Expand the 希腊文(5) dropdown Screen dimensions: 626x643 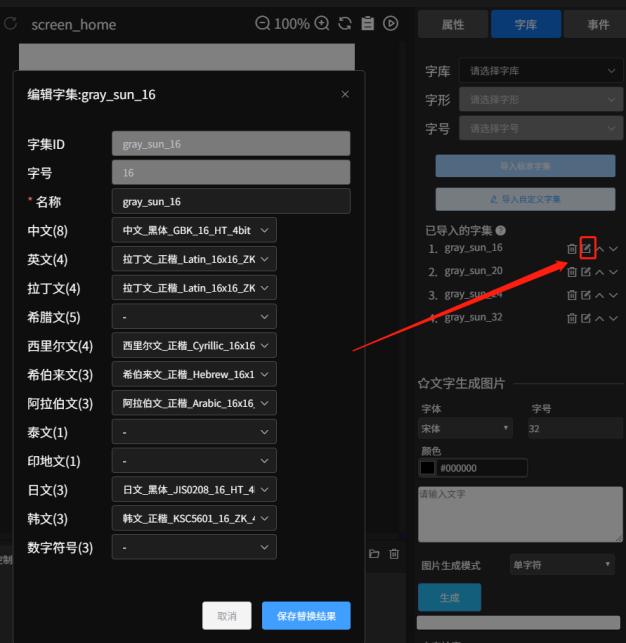[194, 317]
